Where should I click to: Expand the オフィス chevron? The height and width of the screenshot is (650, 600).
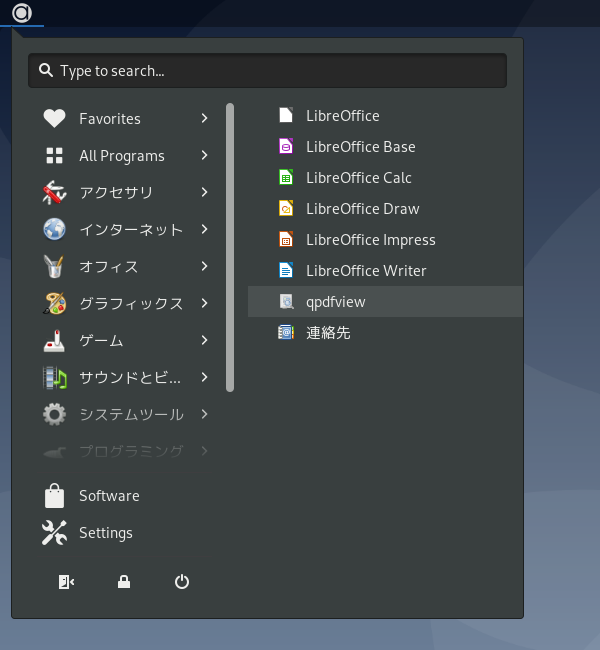(x=204, y=266)
